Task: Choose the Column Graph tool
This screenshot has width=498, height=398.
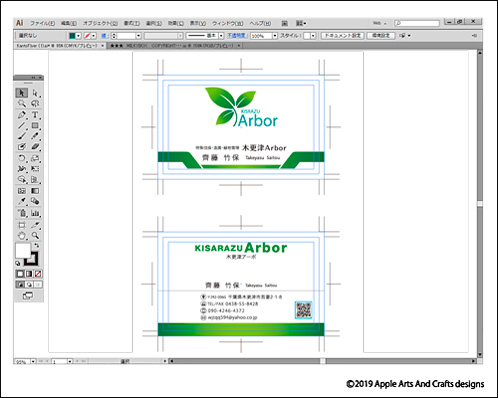Action: point(35,213)
